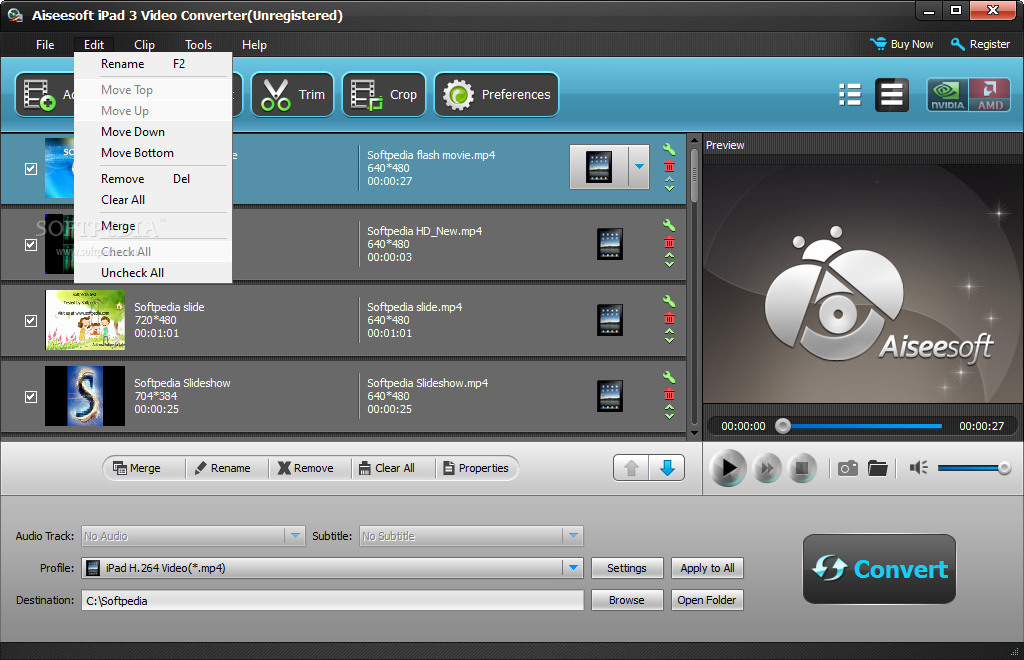Viewport: 1024px width, 660px height.
Task: Uncheck the Softpedia flash movie checkbox
Action: [x=31, y=169]
